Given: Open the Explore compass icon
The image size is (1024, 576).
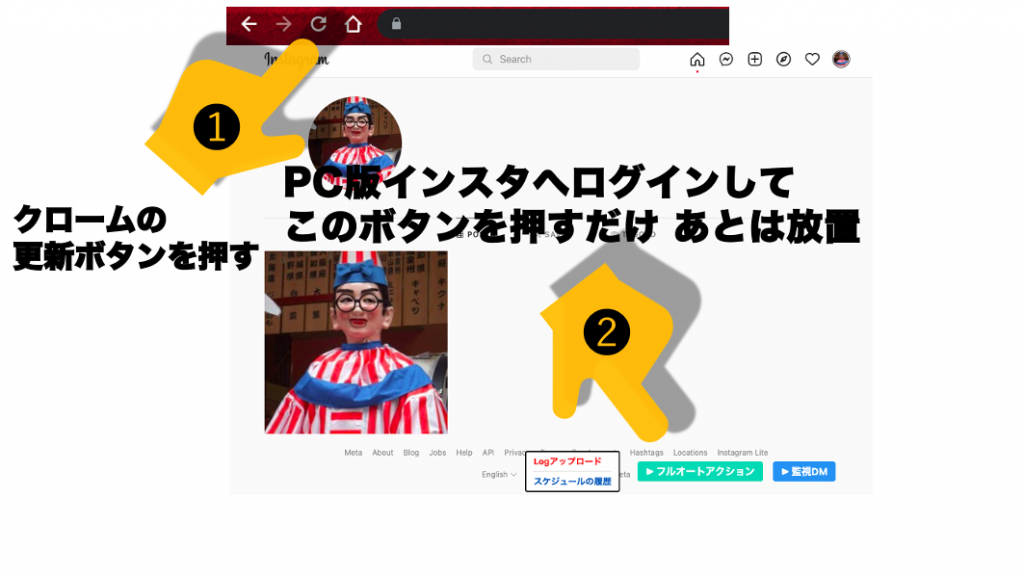Looking at the screenshot, I should click(x=784, y=59).
